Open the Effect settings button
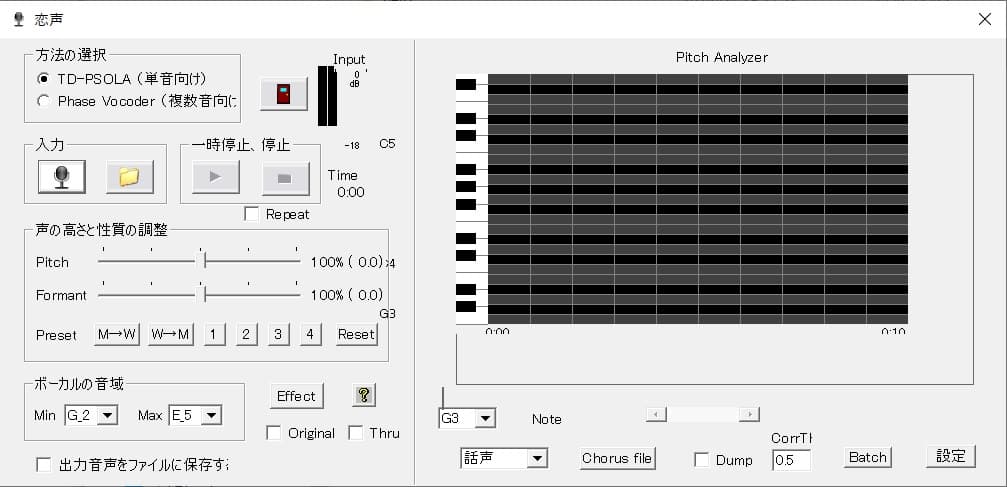 point(297,396)
